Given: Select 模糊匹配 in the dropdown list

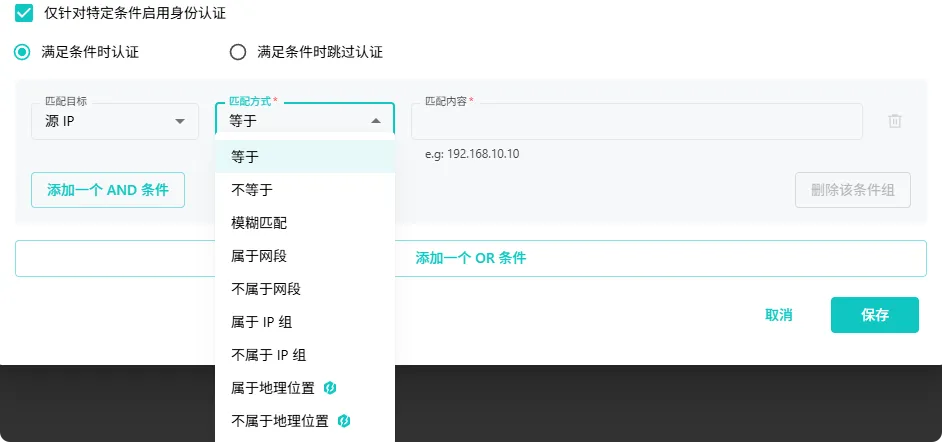Looking at the screenshot, I should 259,223.
